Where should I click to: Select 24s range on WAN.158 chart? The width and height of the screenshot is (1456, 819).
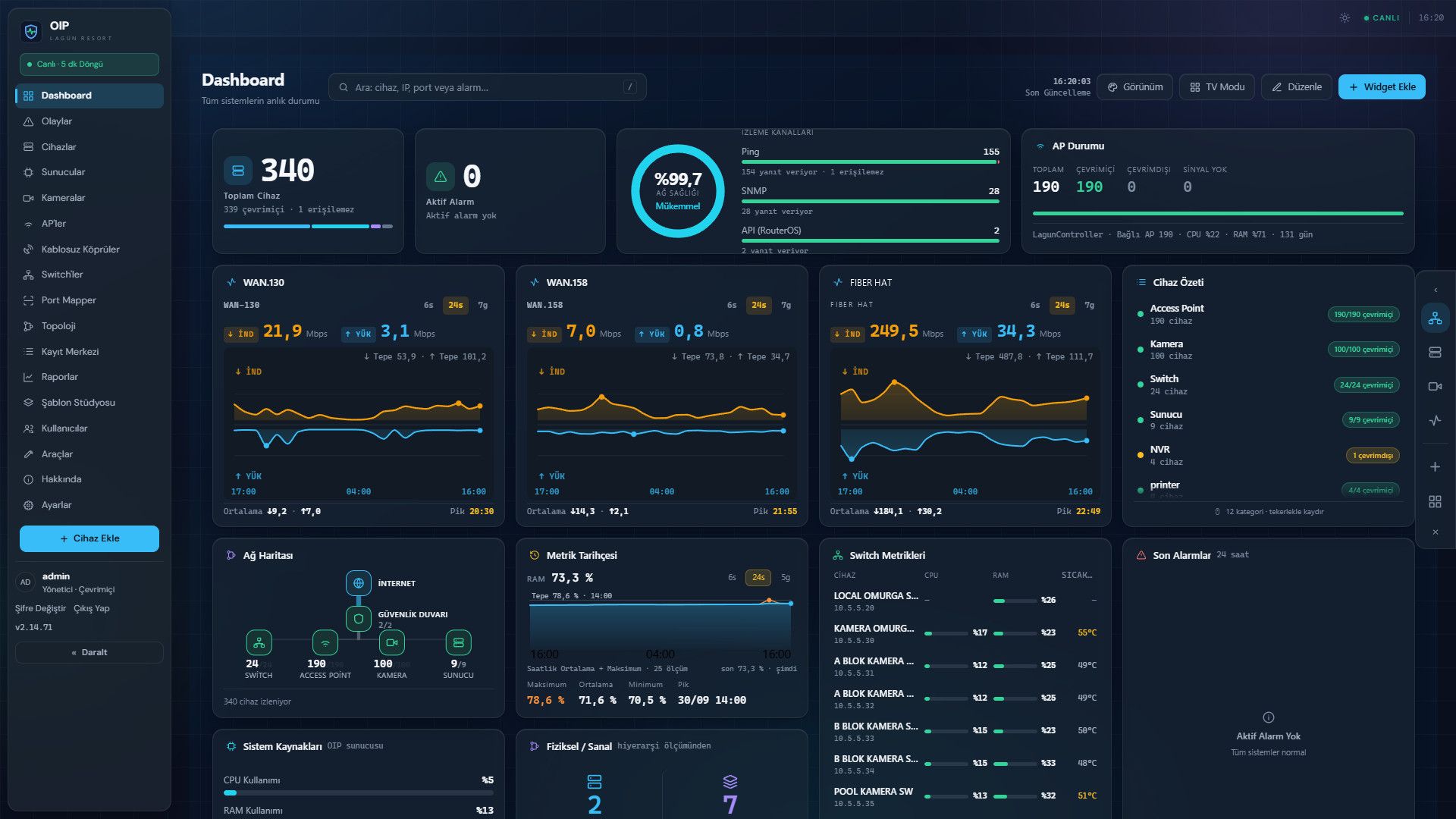tap(758, 305)
